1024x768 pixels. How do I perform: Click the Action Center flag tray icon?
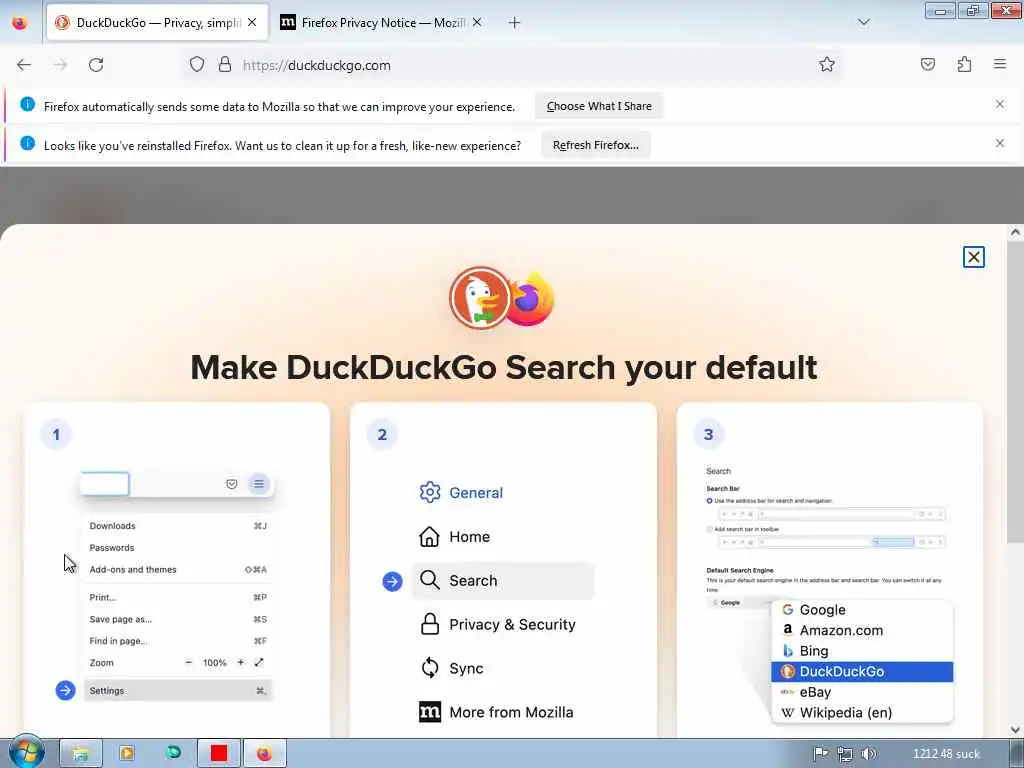821,754
